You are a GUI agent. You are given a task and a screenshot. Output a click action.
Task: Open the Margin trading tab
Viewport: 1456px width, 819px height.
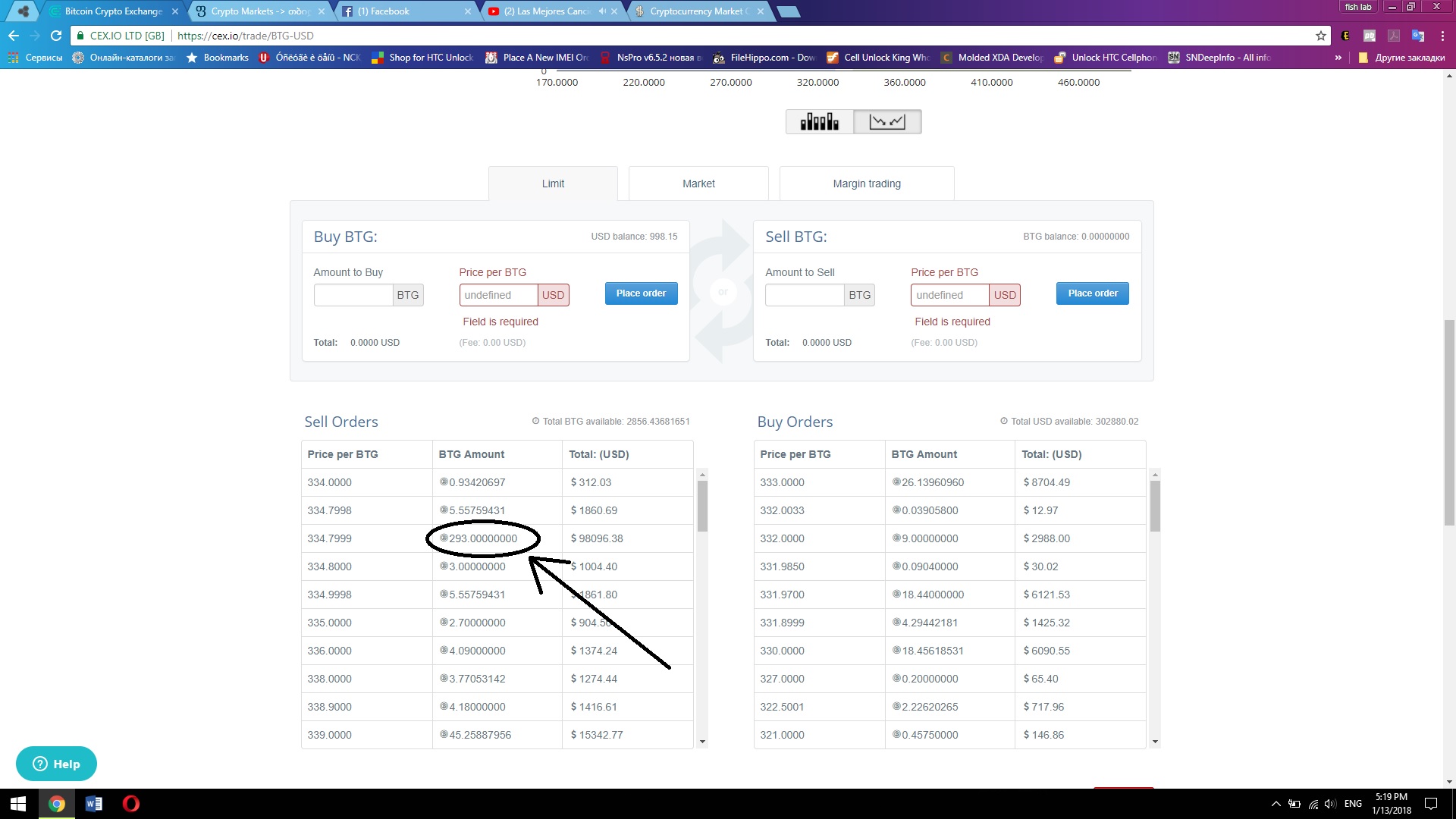pos(866,184)
